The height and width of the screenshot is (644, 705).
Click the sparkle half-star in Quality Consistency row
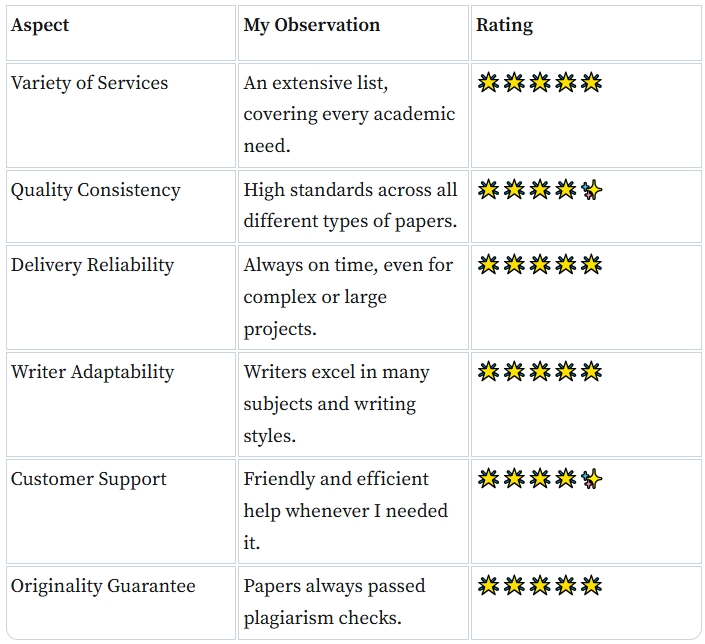tap(592, 190)
